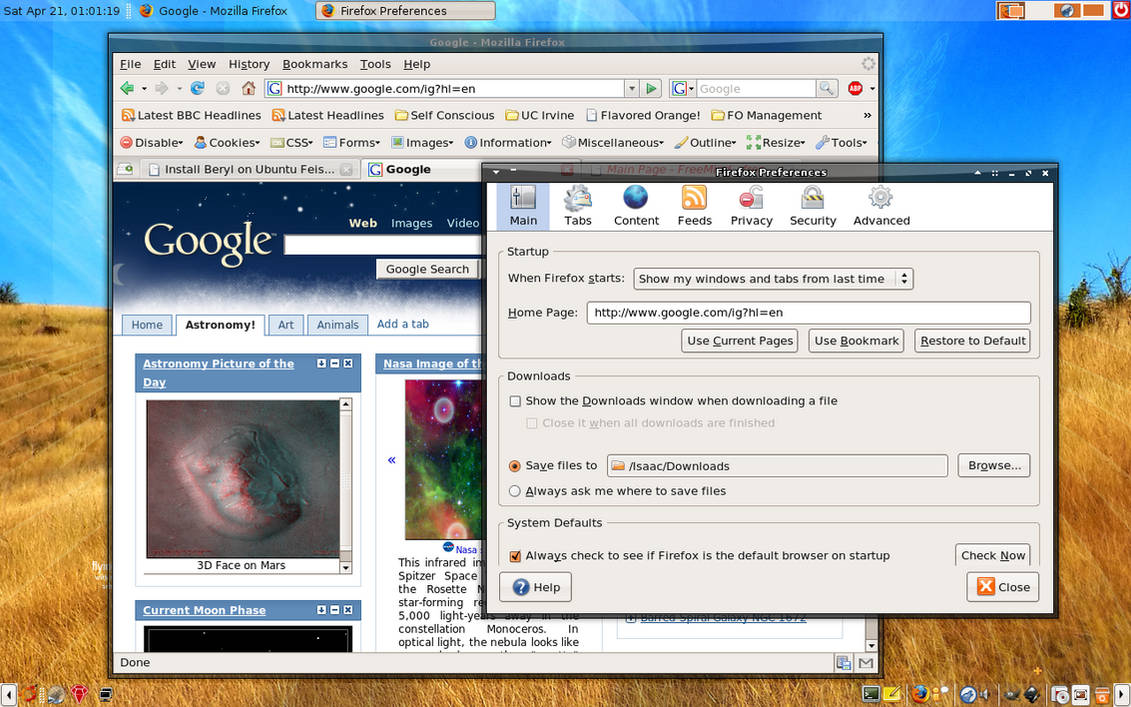Expand the Disable menu in developer toolbar
Screen dimensions: 1131x707
point(151,143)
